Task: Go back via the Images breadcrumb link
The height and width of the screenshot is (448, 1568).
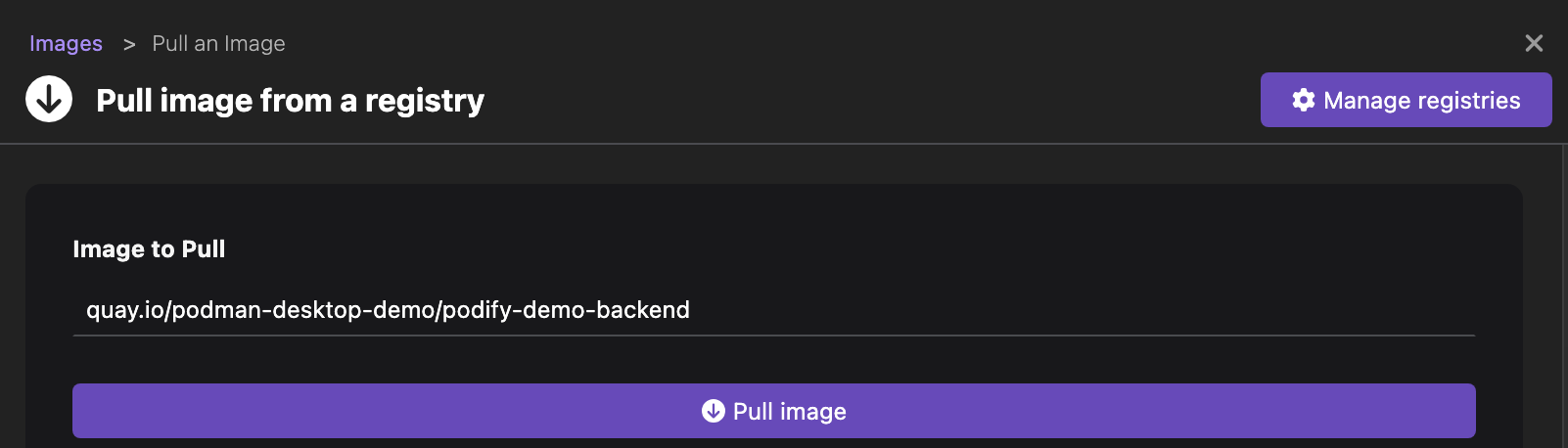Action: click(x=66, y=44)
